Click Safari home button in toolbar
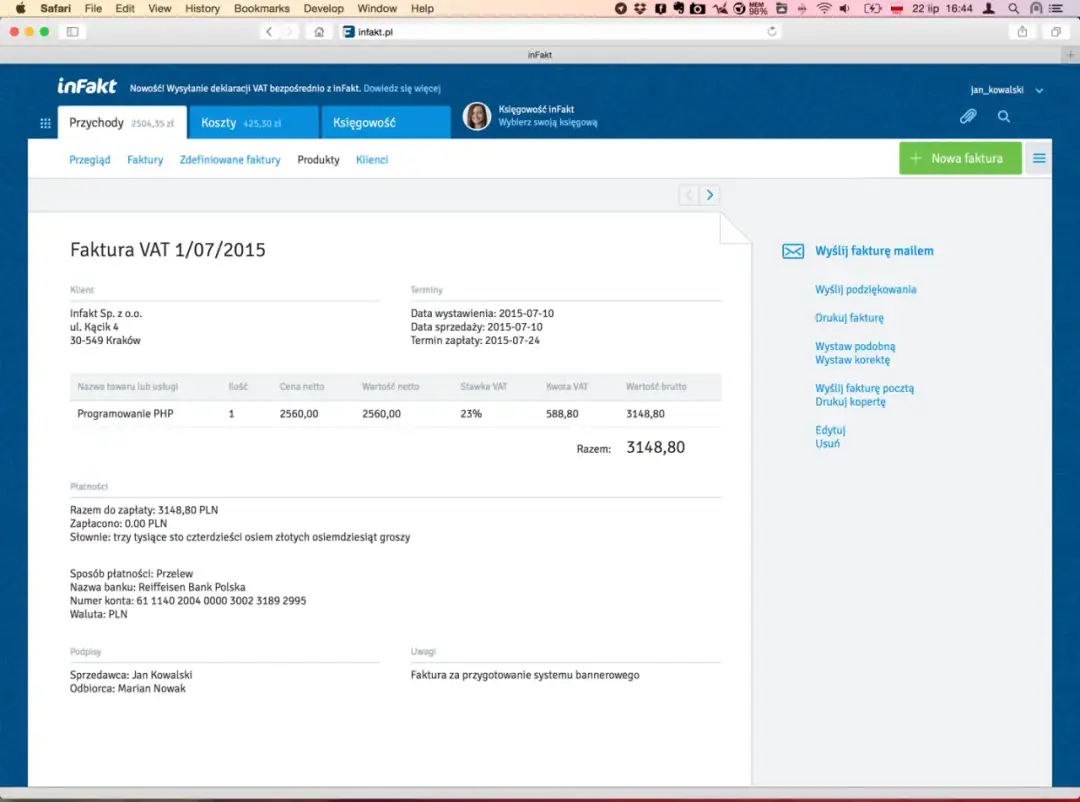 coord(319,32)
